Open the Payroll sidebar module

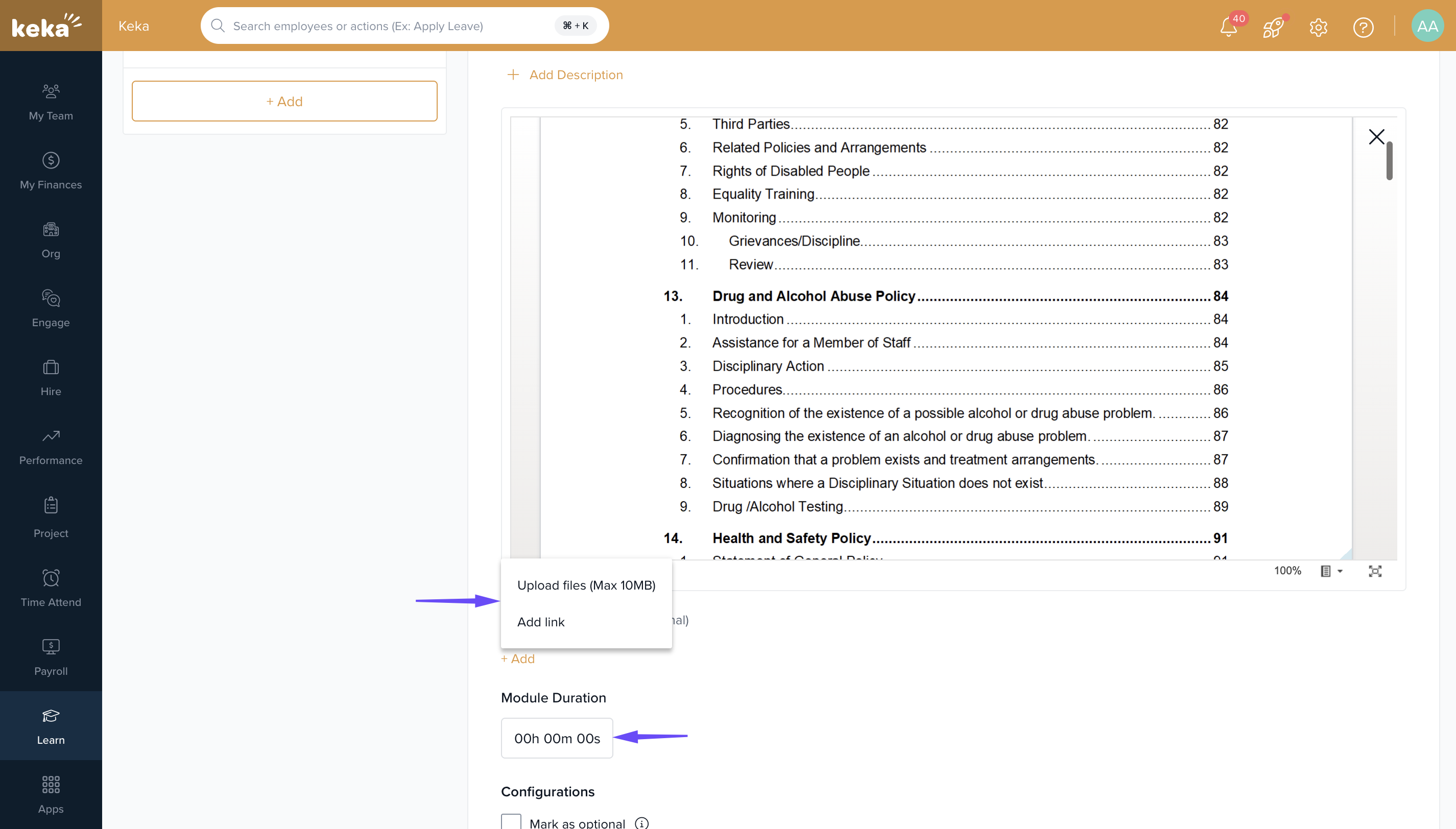pyautogui.click(x=51, y=657)
